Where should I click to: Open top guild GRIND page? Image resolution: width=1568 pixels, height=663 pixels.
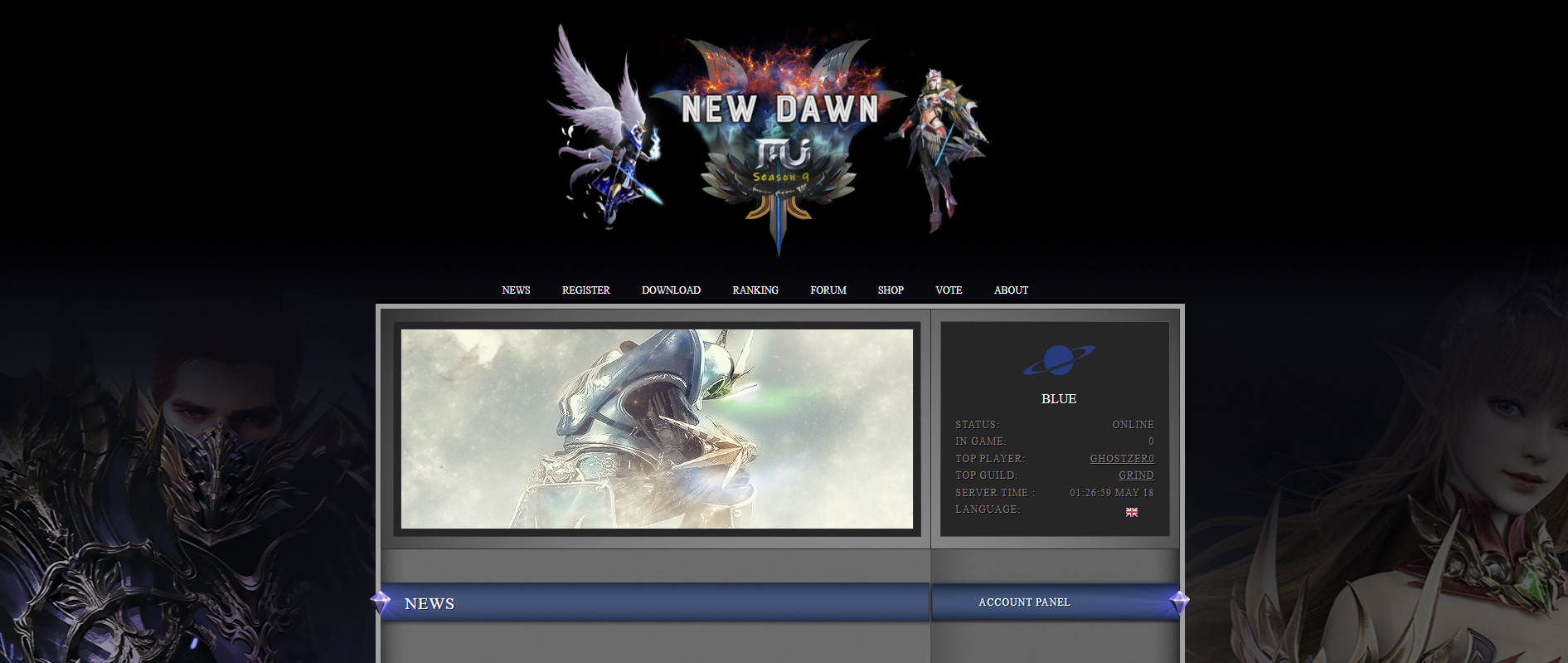pos(1136,475)
